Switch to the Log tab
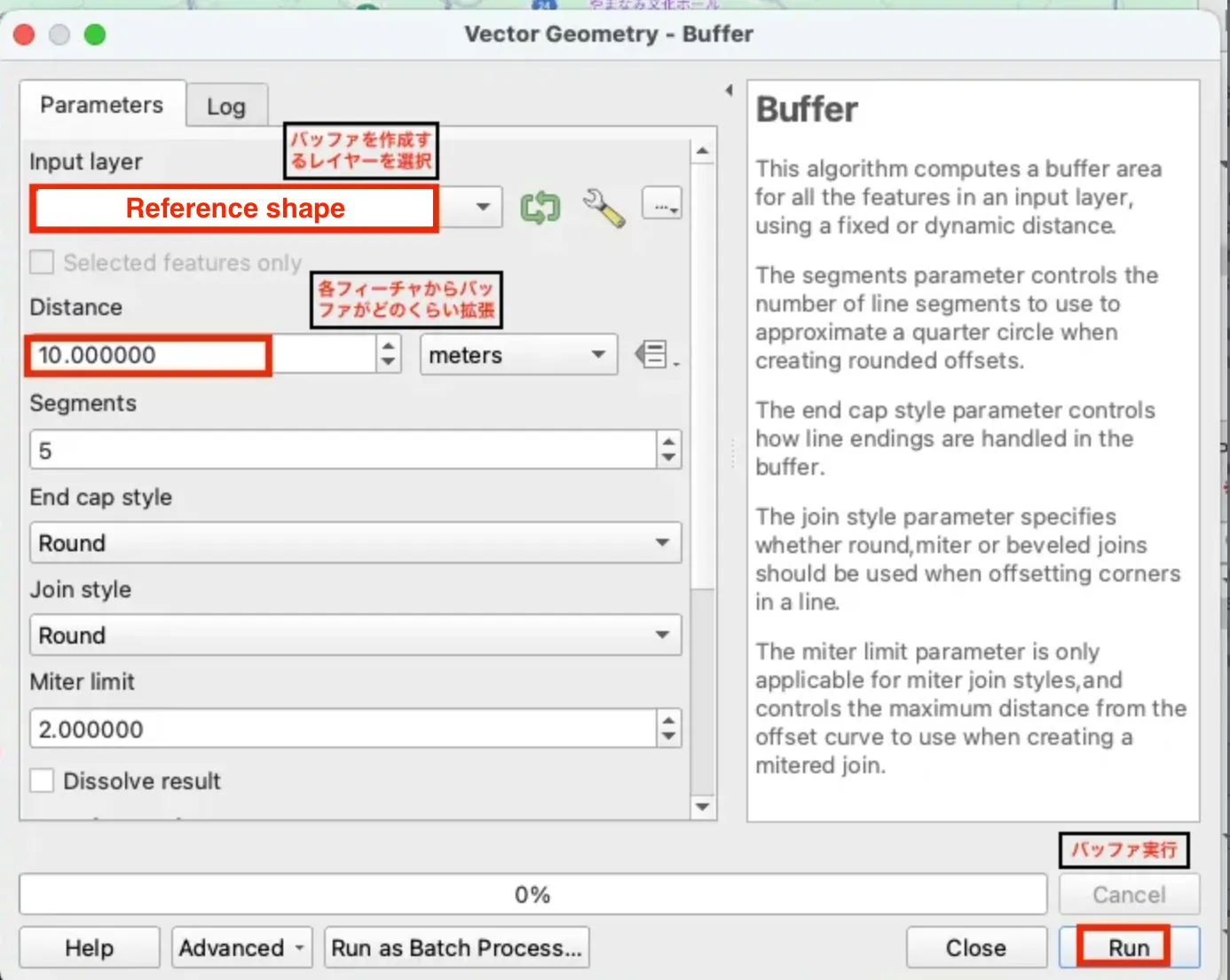 (226, 107)
